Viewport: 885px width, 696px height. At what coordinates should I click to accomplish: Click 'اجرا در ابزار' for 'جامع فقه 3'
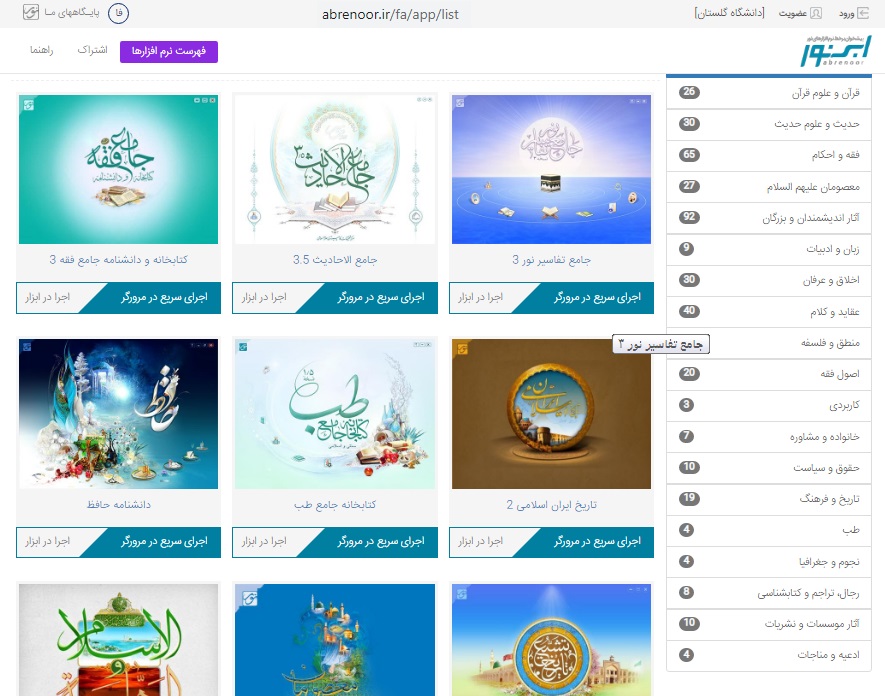pos(47,297)
